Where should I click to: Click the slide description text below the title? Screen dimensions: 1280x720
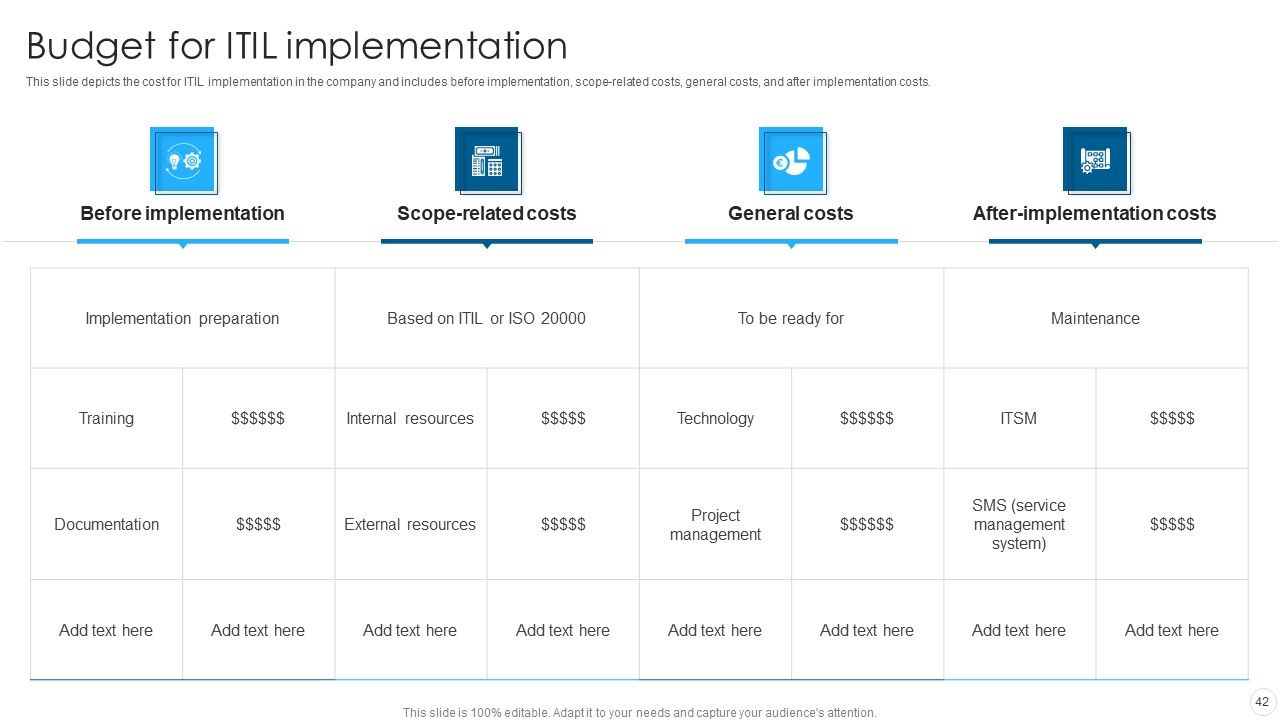pyautogui.click(x=478, y=82)
